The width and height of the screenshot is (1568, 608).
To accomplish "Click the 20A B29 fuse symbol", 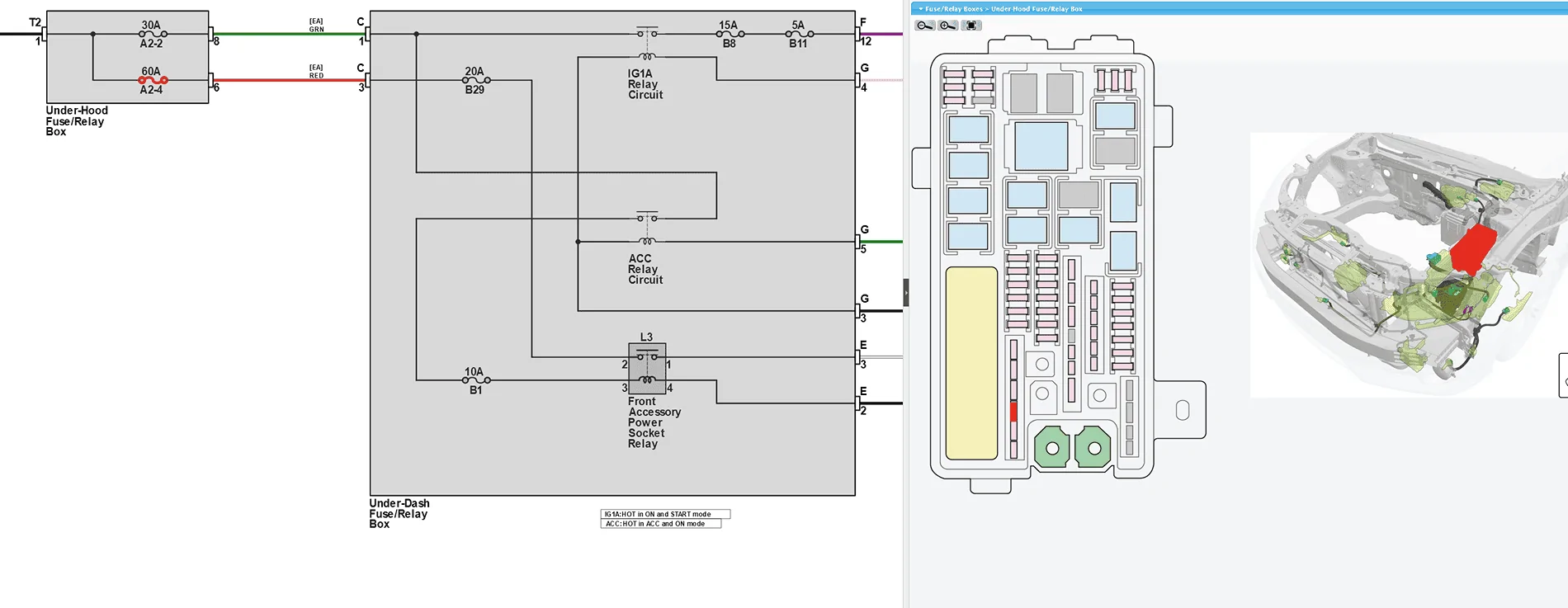I will tap(476, 80).
